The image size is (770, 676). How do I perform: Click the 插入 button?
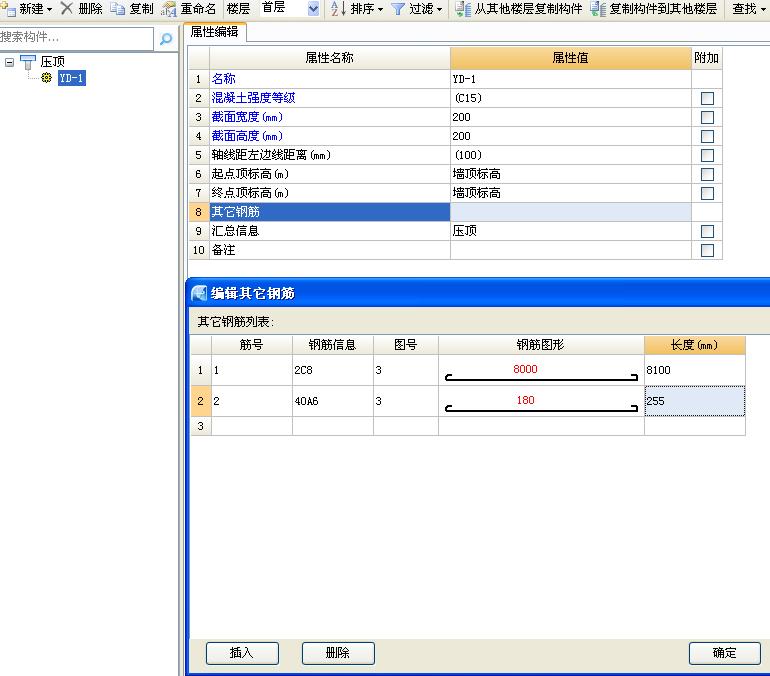[242, 653]
